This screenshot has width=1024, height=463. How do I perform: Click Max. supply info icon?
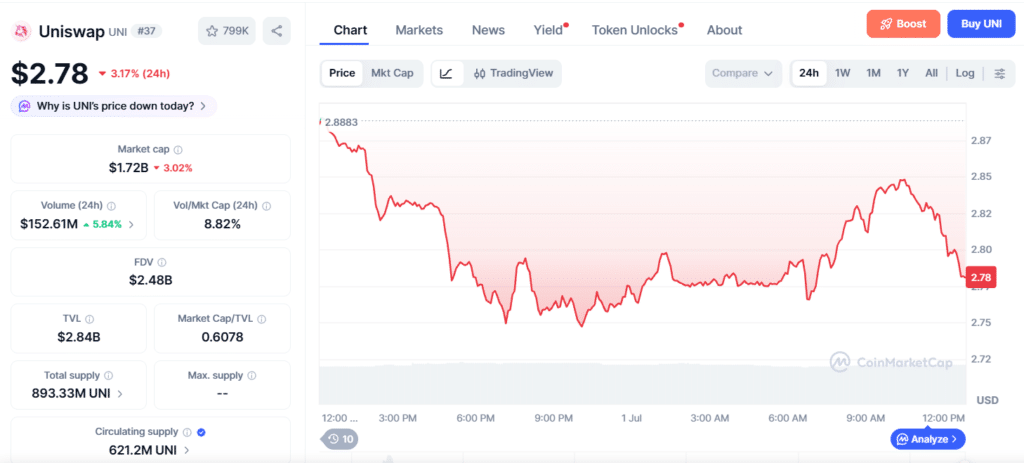(x=251, y=375)
